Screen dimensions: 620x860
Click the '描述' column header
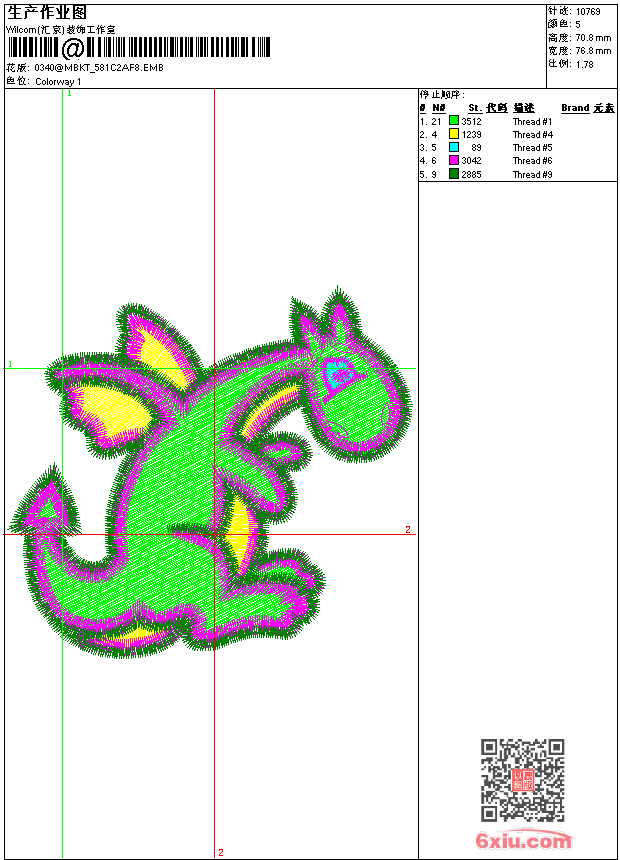[x=524, y=108]
